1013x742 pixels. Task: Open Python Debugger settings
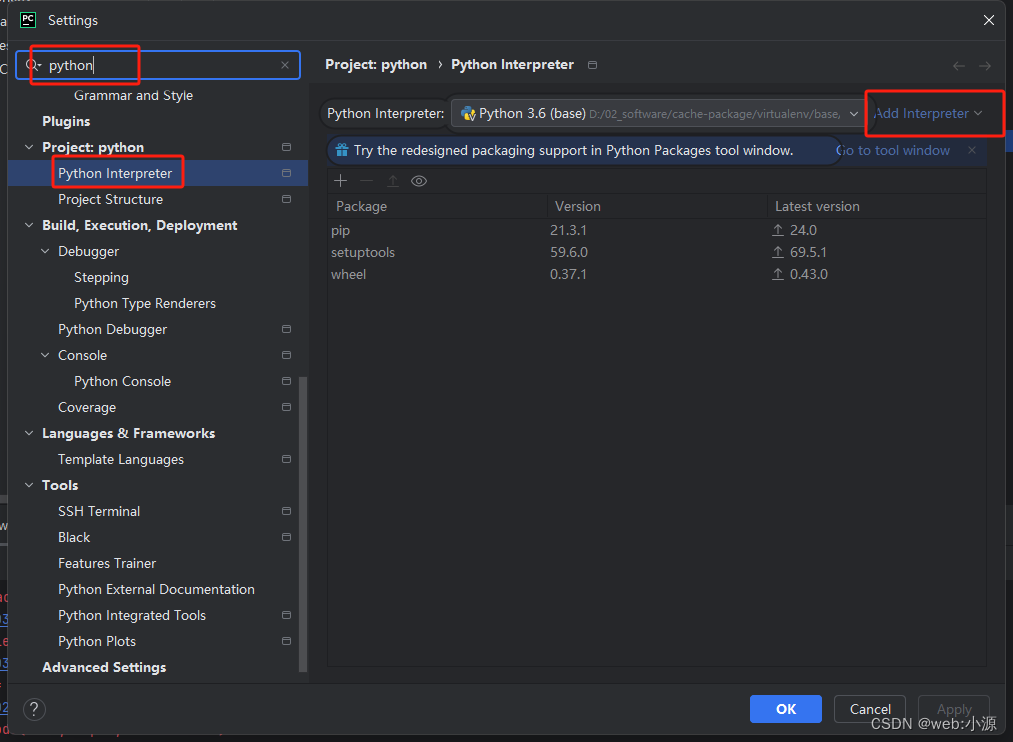(112, 329)
